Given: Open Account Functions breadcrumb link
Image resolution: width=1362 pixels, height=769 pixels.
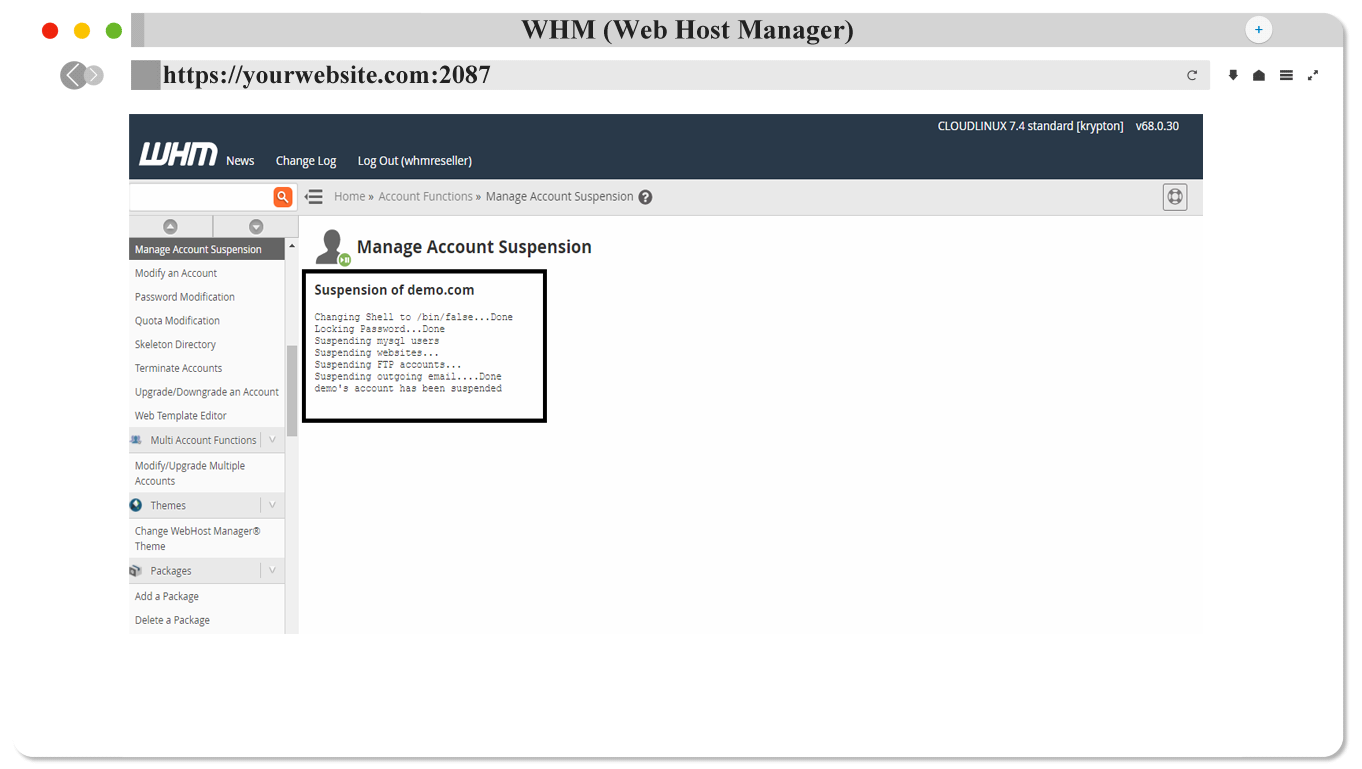Looking at the screenshot, I should click(x=425, y=197).
